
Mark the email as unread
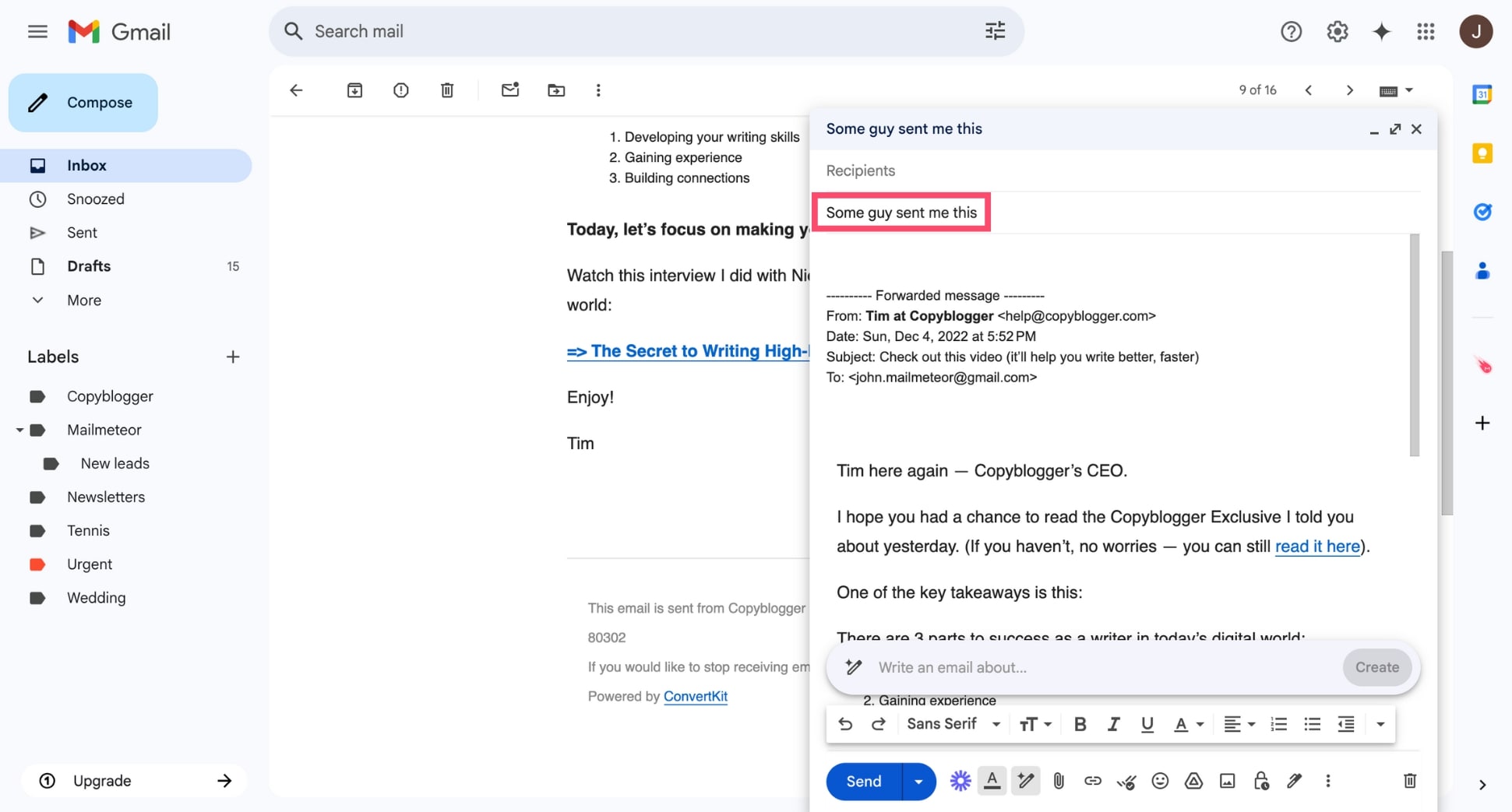tap(510, 90)
